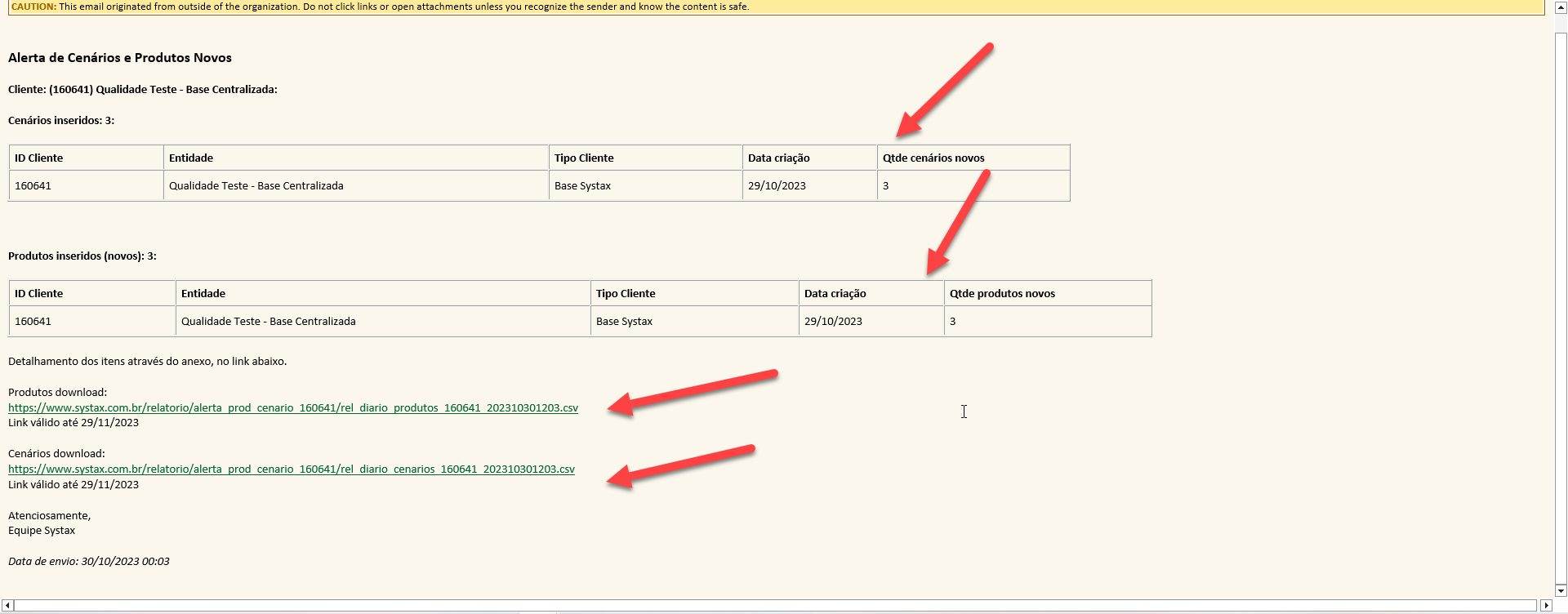This screenshot has height=614, width=1568.
Task: Click 'Base Systax' cell in the produtos table
Action: [x=624, y=321]
